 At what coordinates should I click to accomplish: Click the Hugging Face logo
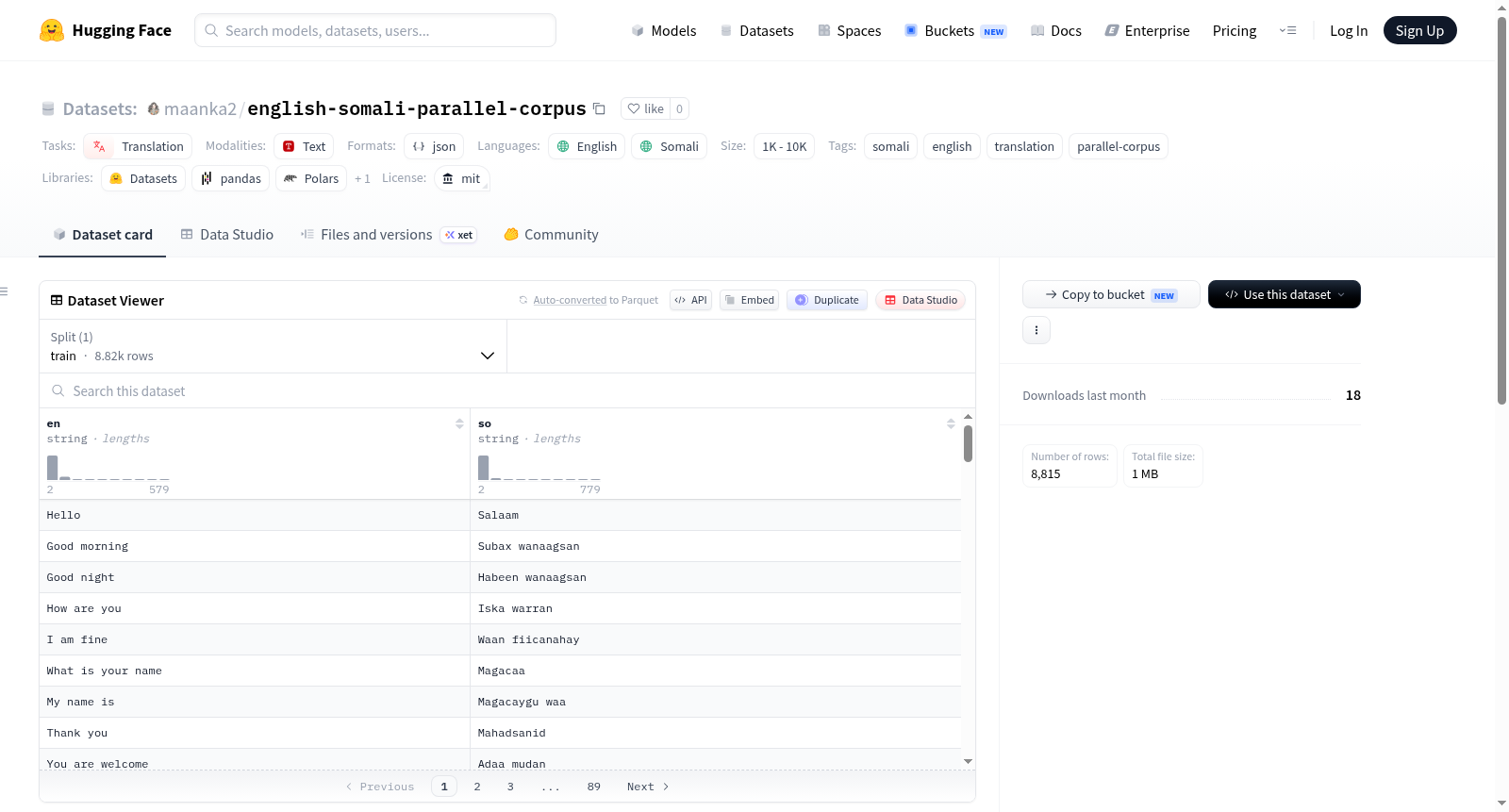pos(52,30)
